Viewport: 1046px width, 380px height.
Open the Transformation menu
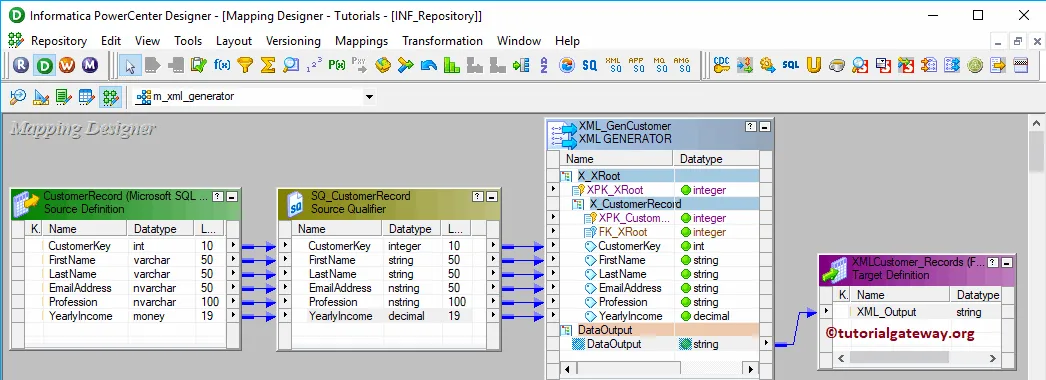tap(442, 41)
